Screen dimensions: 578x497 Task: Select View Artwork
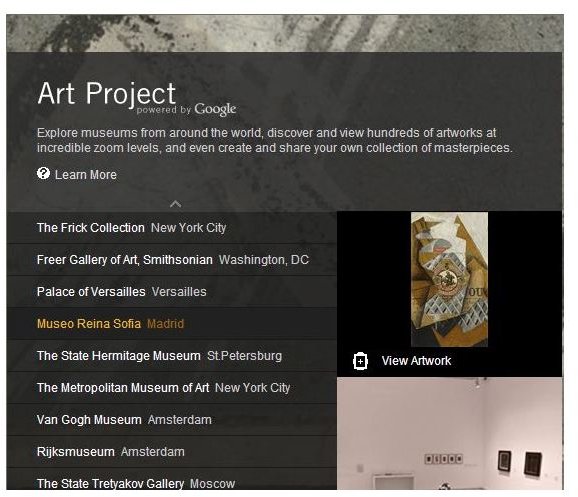416,361
